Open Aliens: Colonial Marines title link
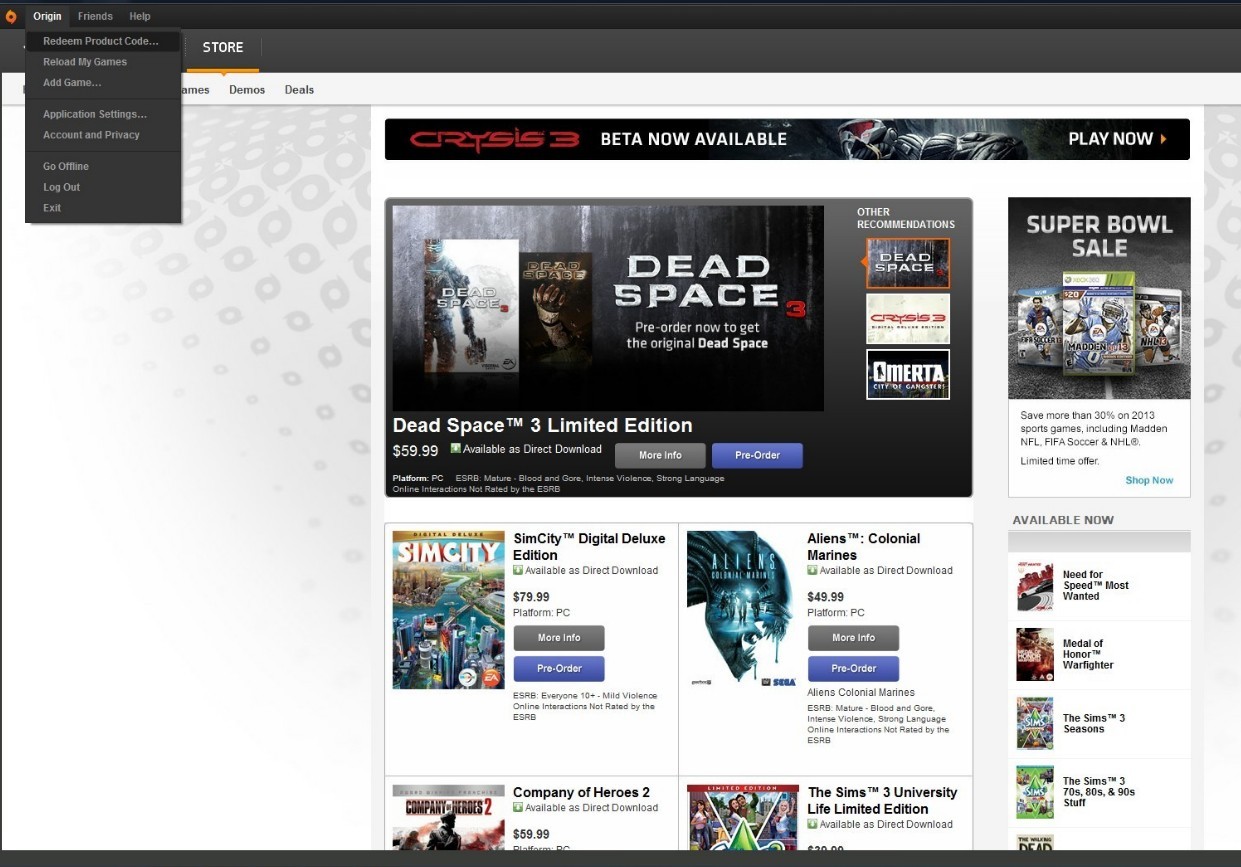The height and width of the screenshot is (867, 1241). pos(864,547)
